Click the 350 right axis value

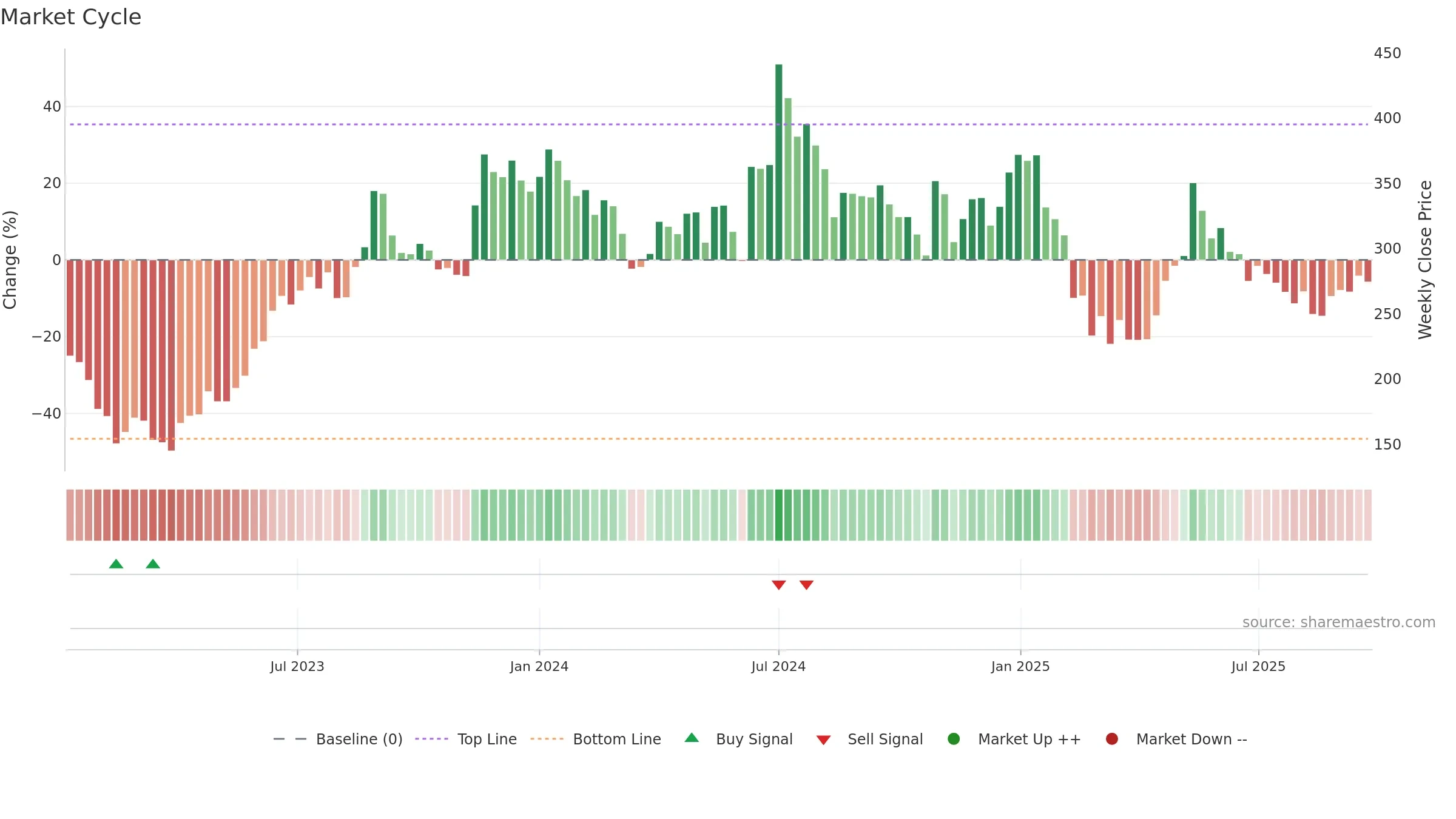click(x=1387, y=184)
